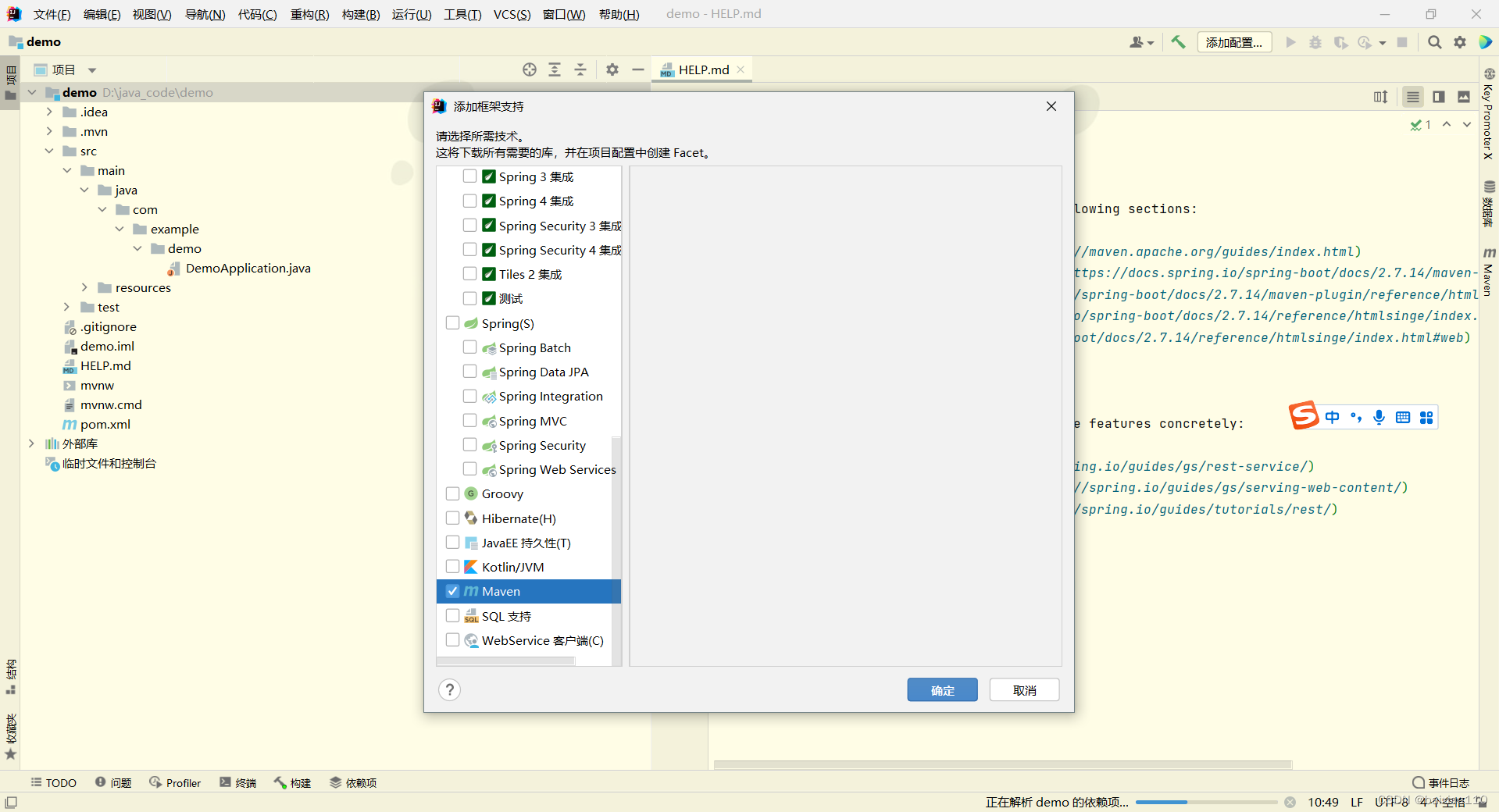Cancel the add framework dialog
Screen dimensions: 1499x812
pyautogui.click(x=1024, y=690)
